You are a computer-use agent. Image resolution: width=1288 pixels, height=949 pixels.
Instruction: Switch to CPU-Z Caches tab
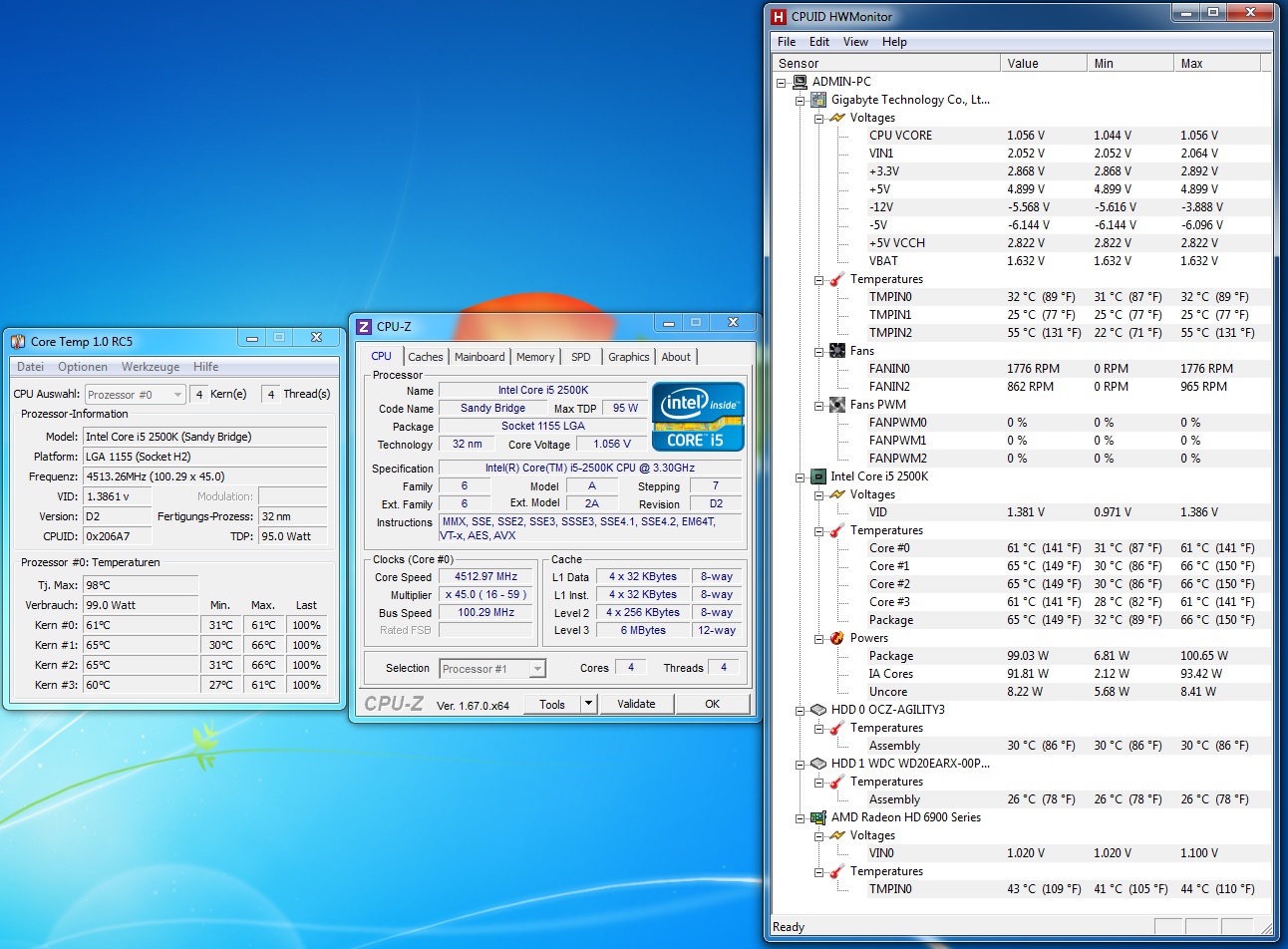click(426, 357)
